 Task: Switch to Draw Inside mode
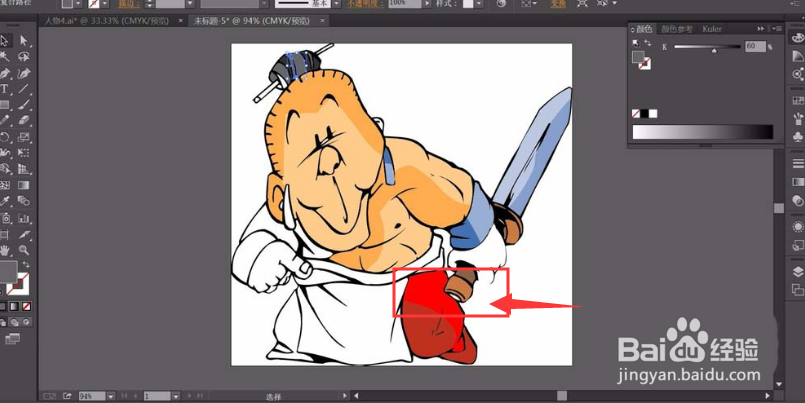click(27, 322)
